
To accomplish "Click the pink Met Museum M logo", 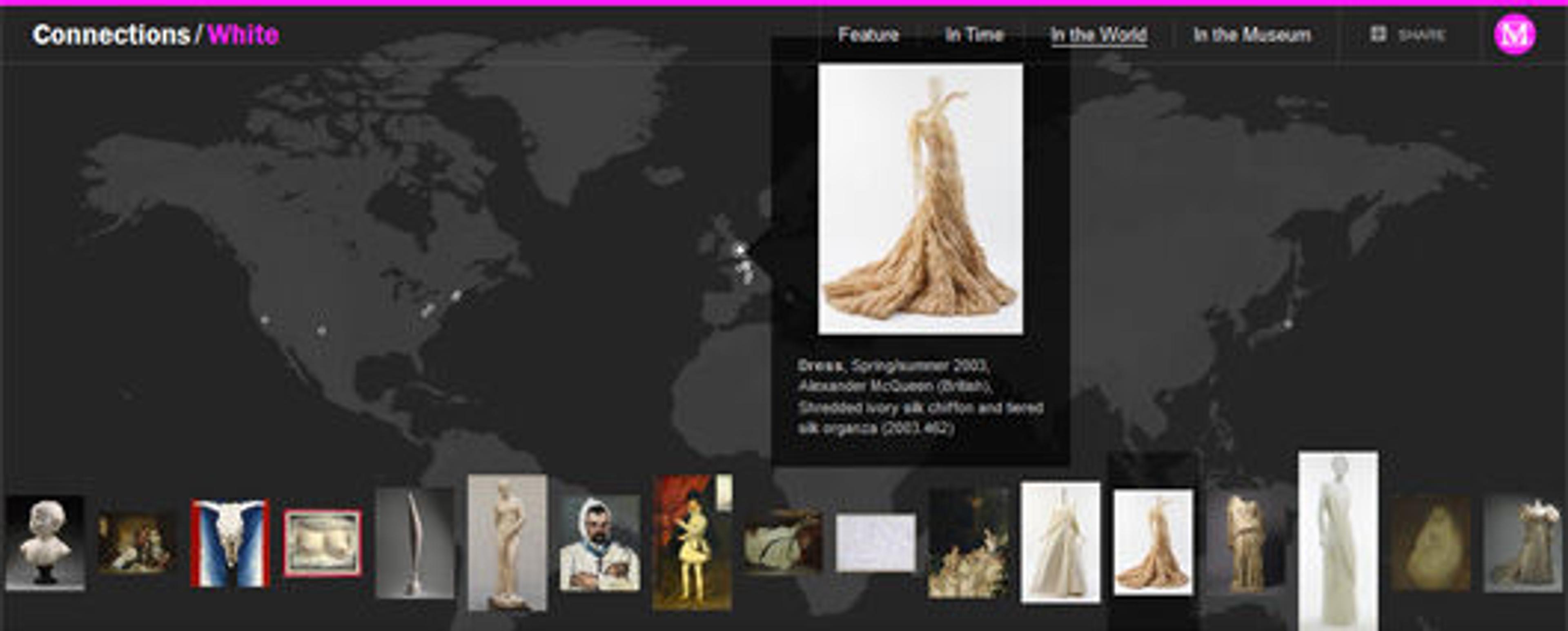I will 1515,35.
